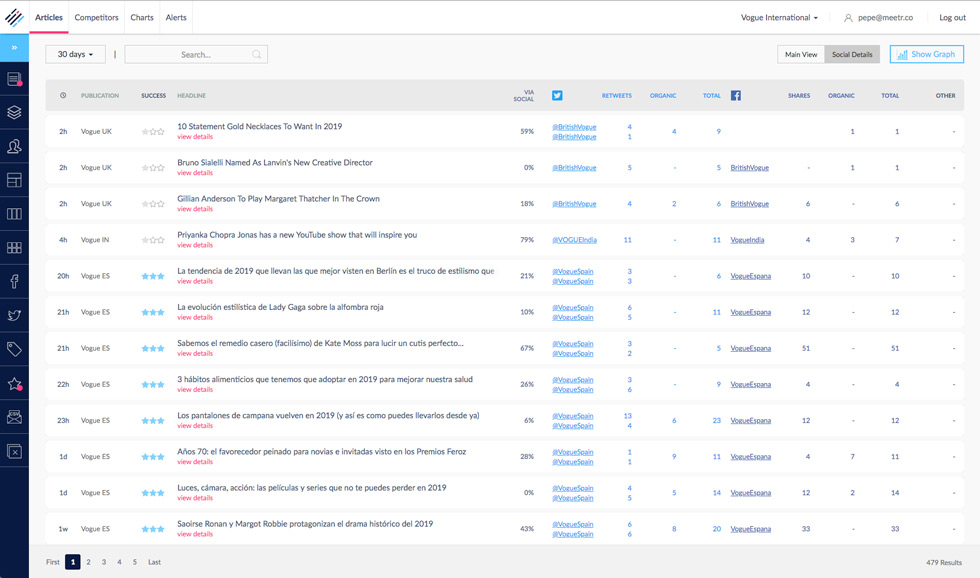Rate the Priyanka Chopra article's success stars
Image resolution: width=980 pixels, height=578 pixels.
tap(153, 240)
